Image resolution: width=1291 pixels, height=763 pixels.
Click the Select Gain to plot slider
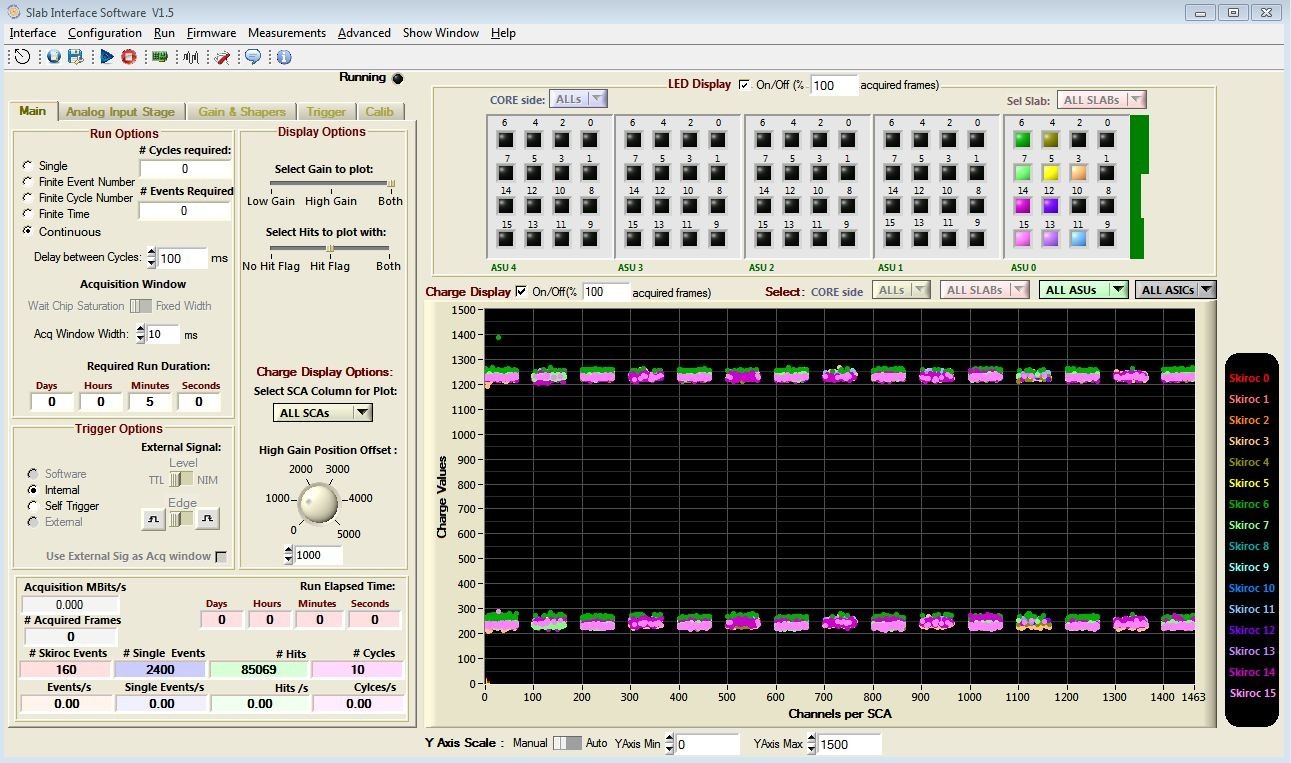tap(330, 184)
